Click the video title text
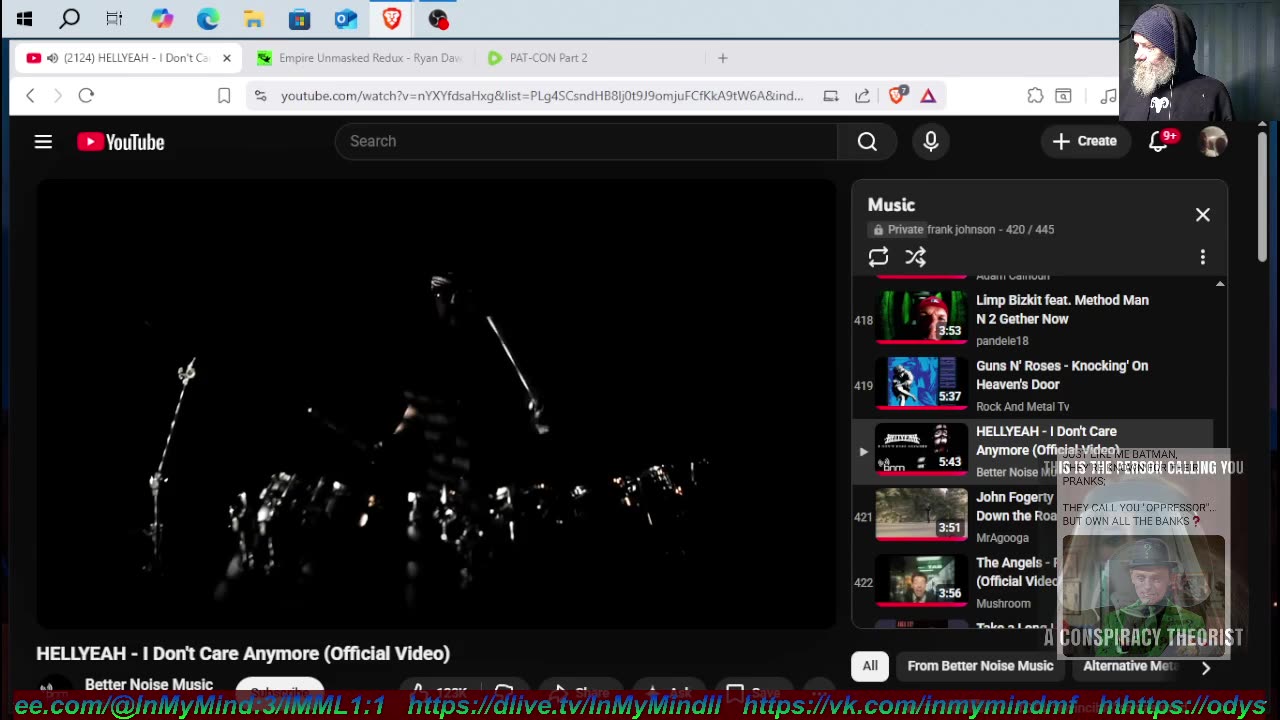1280x720 pixels. tap(243, 653)
